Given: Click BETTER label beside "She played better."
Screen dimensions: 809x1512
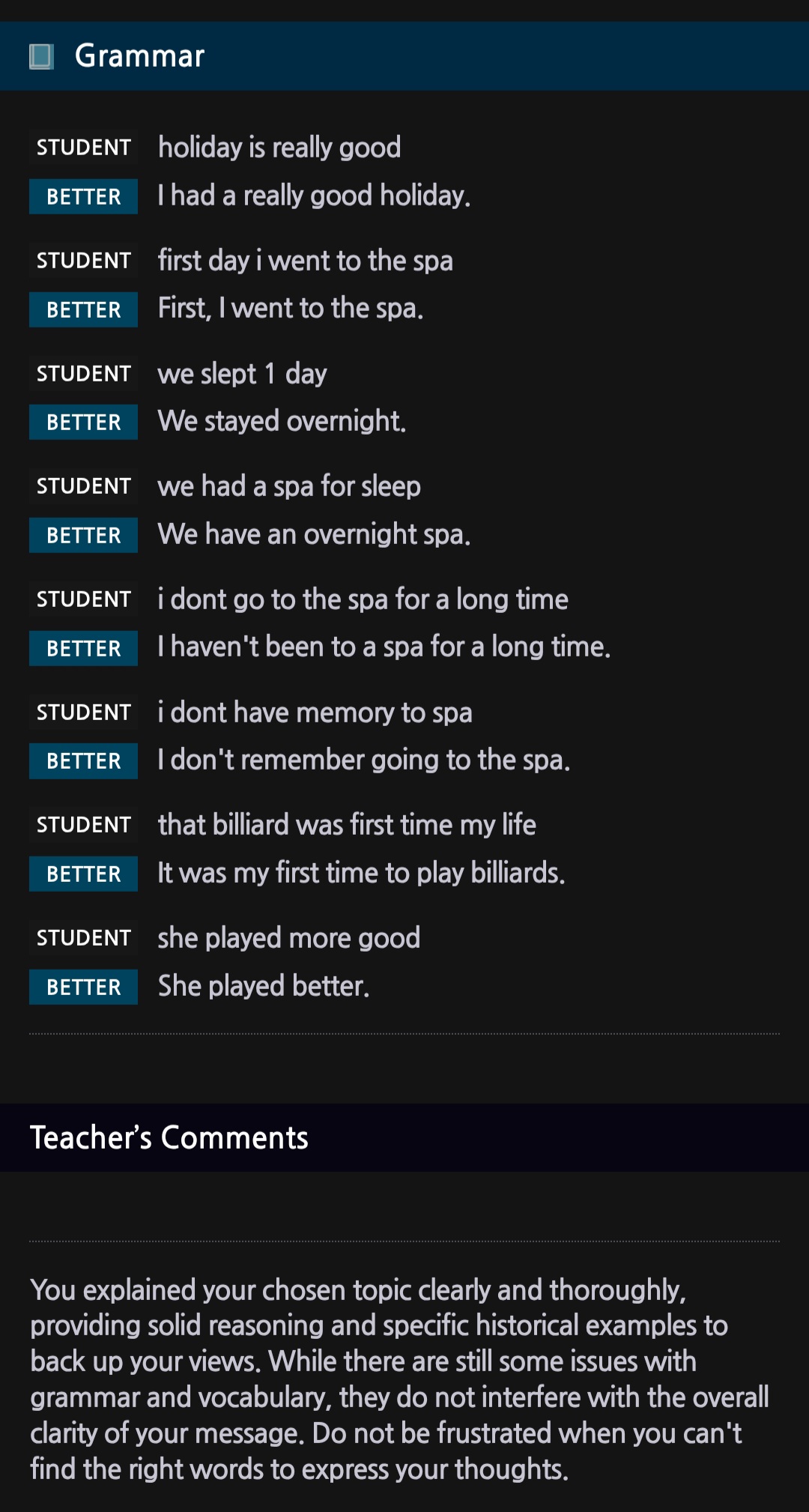Looking at the screenshot, I should [83, 987].
